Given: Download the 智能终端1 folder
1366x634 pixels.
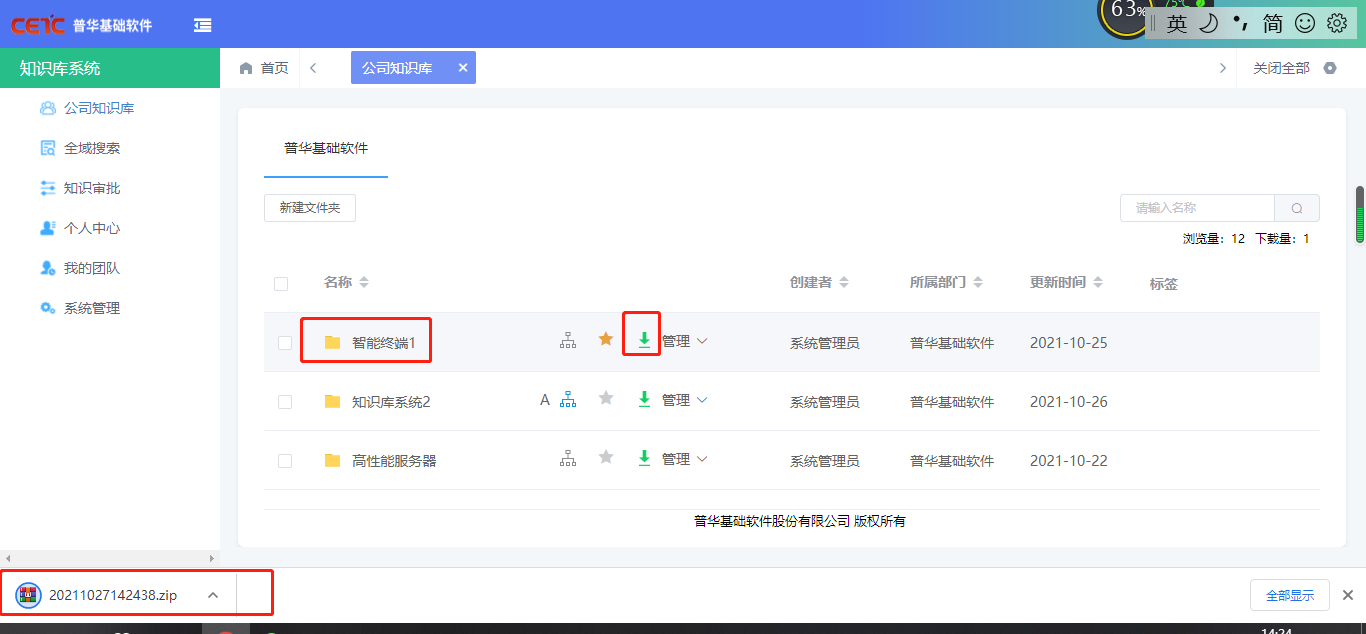Looking at the screenshot, I should [644, 340].
